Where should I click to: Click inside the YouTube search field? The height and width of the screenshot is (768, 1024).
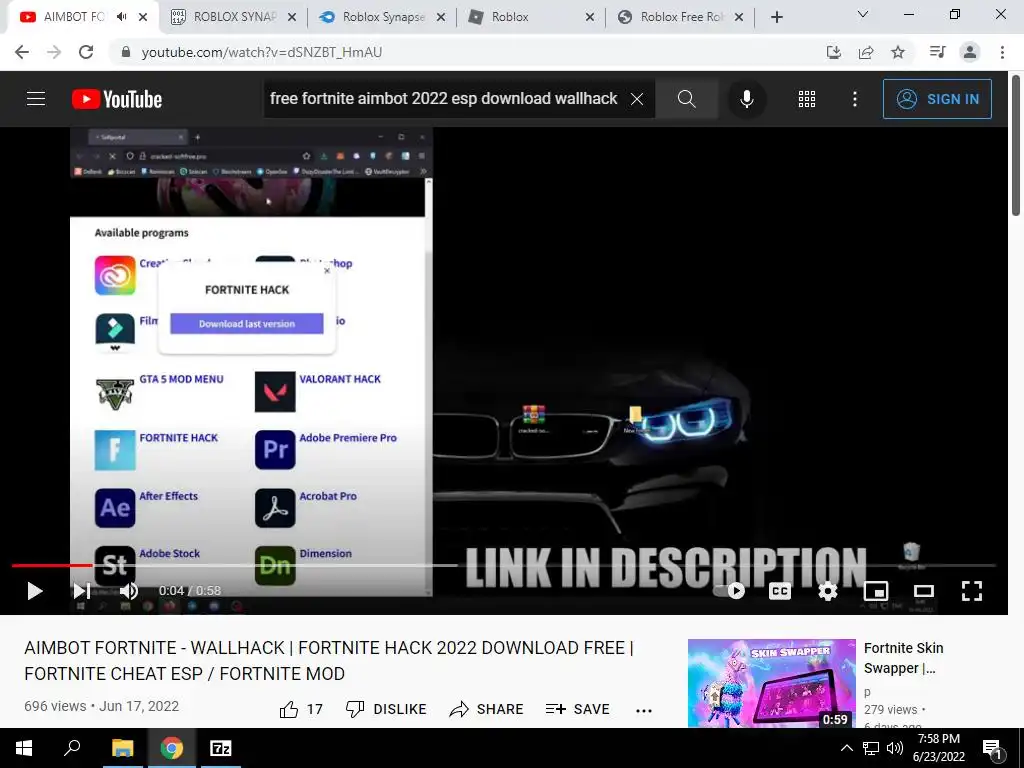point(444,99)
